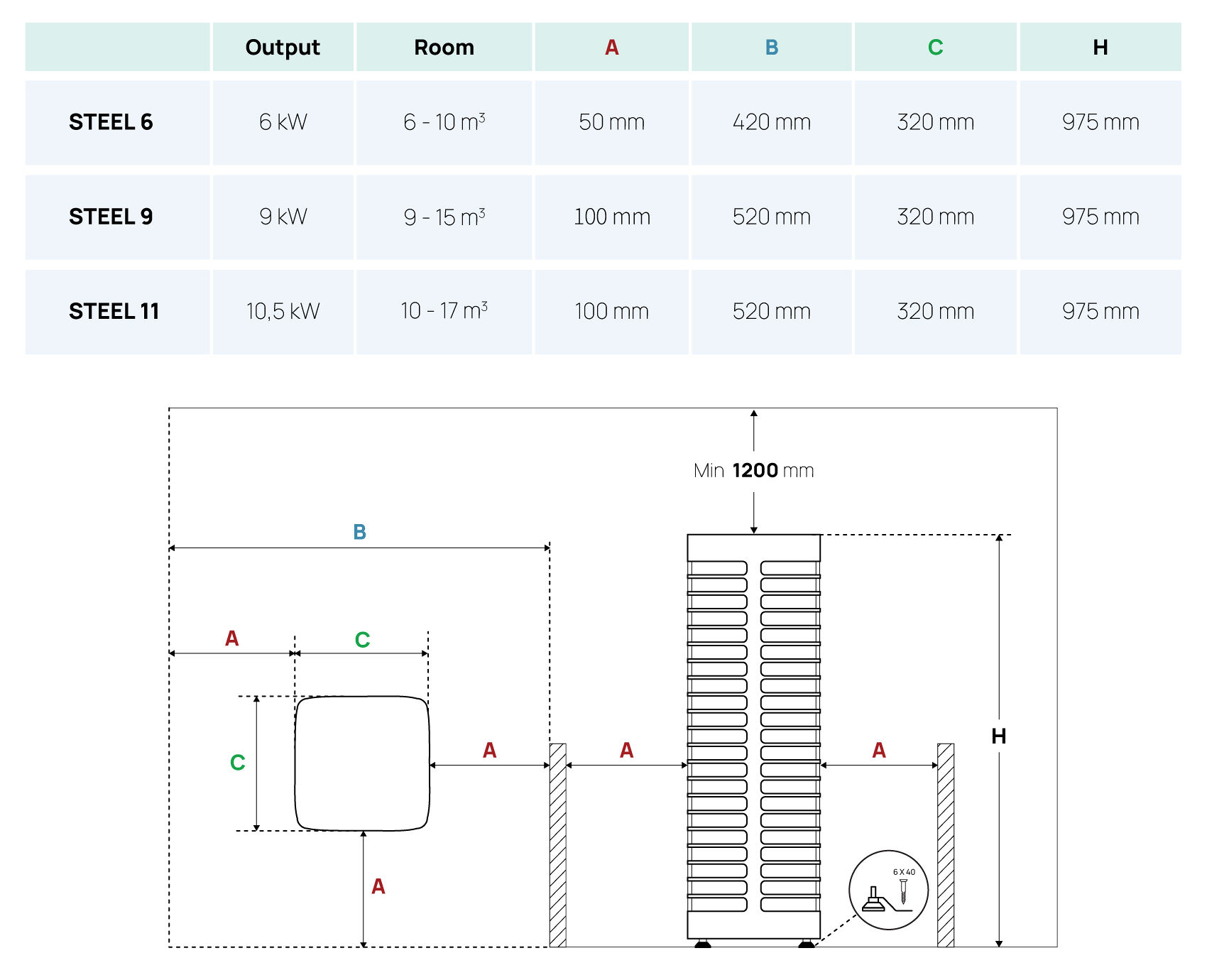This screenshot has width=1207, height=980.
Task: Click the top-view heater square outline
Action: [x=362, y=763]
